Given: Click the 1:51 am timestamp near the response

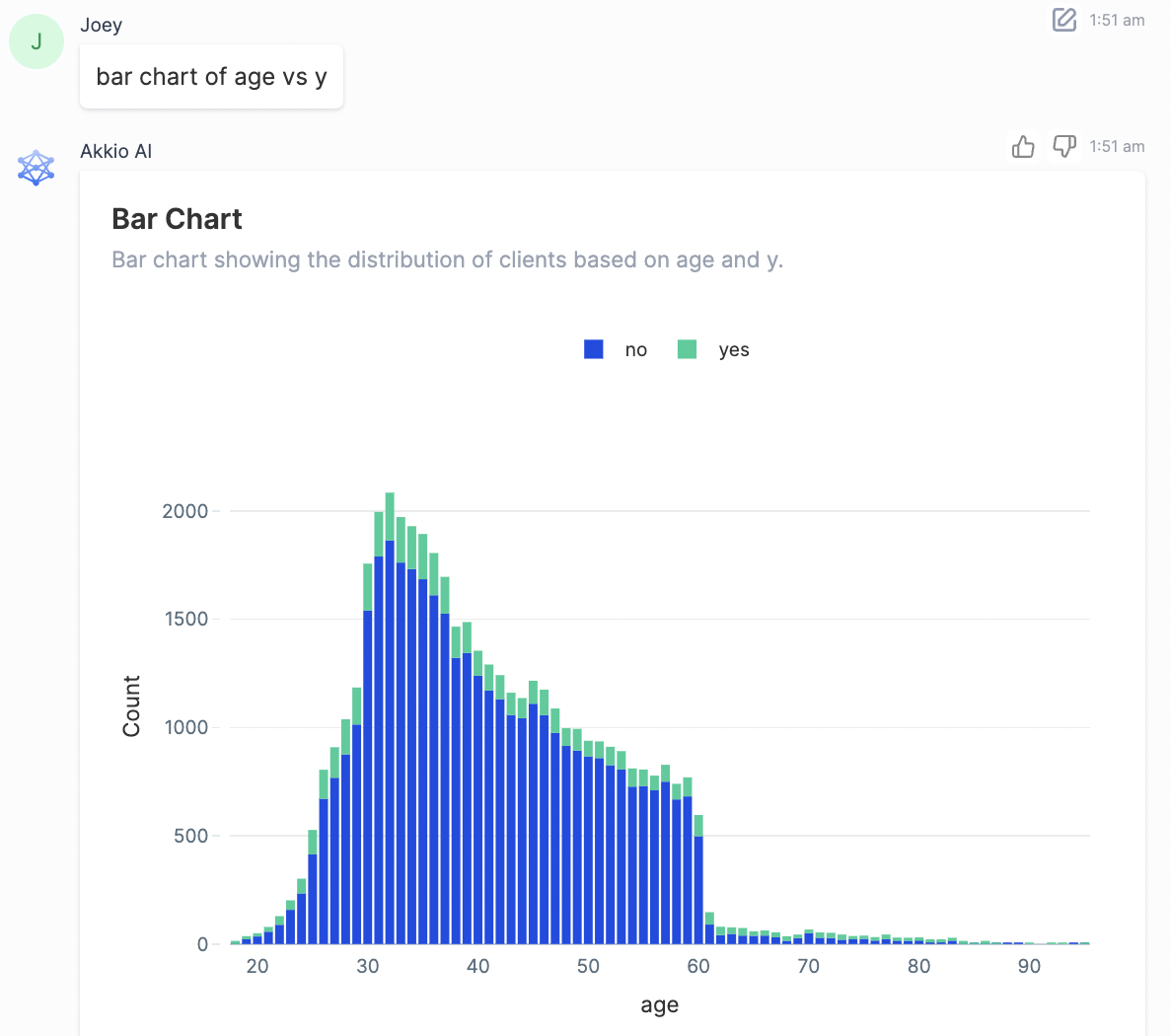Looking at the screenshot, I should click(x=1117, y=146).
